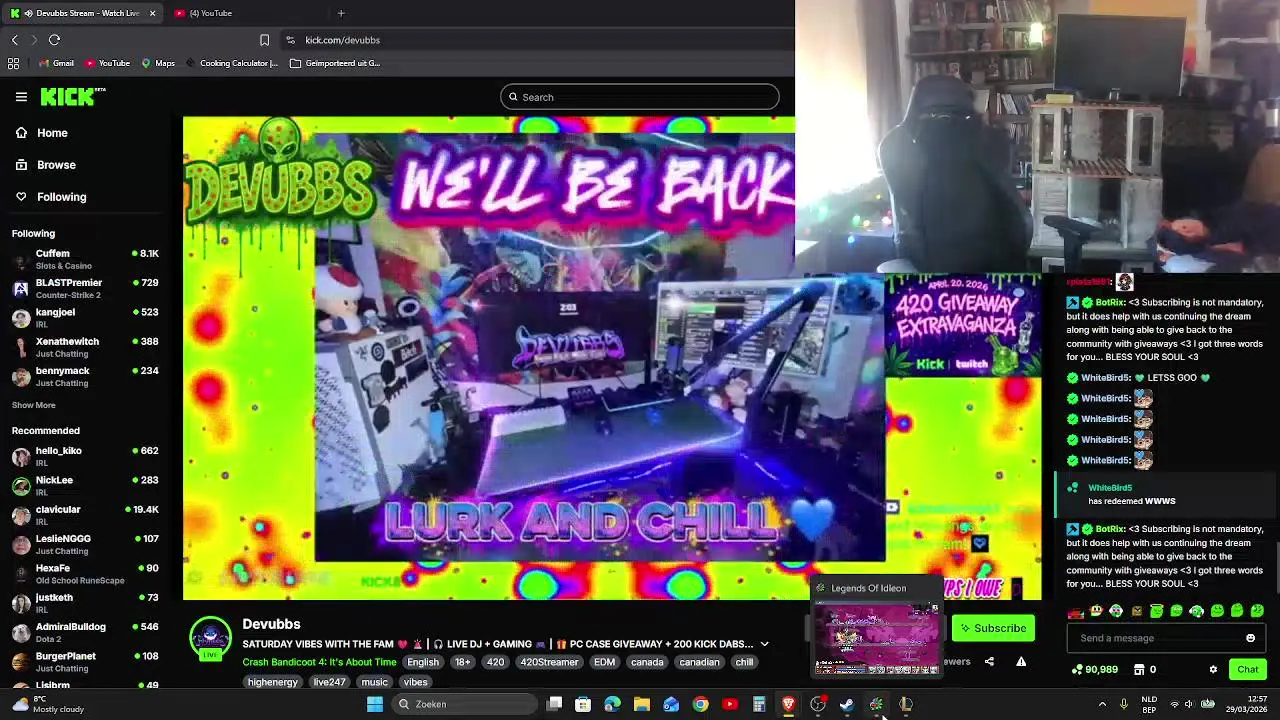Close the Devubbs Stream browser tab
1280x720 pixels.
pyautogui.click(x=152, y=13)
